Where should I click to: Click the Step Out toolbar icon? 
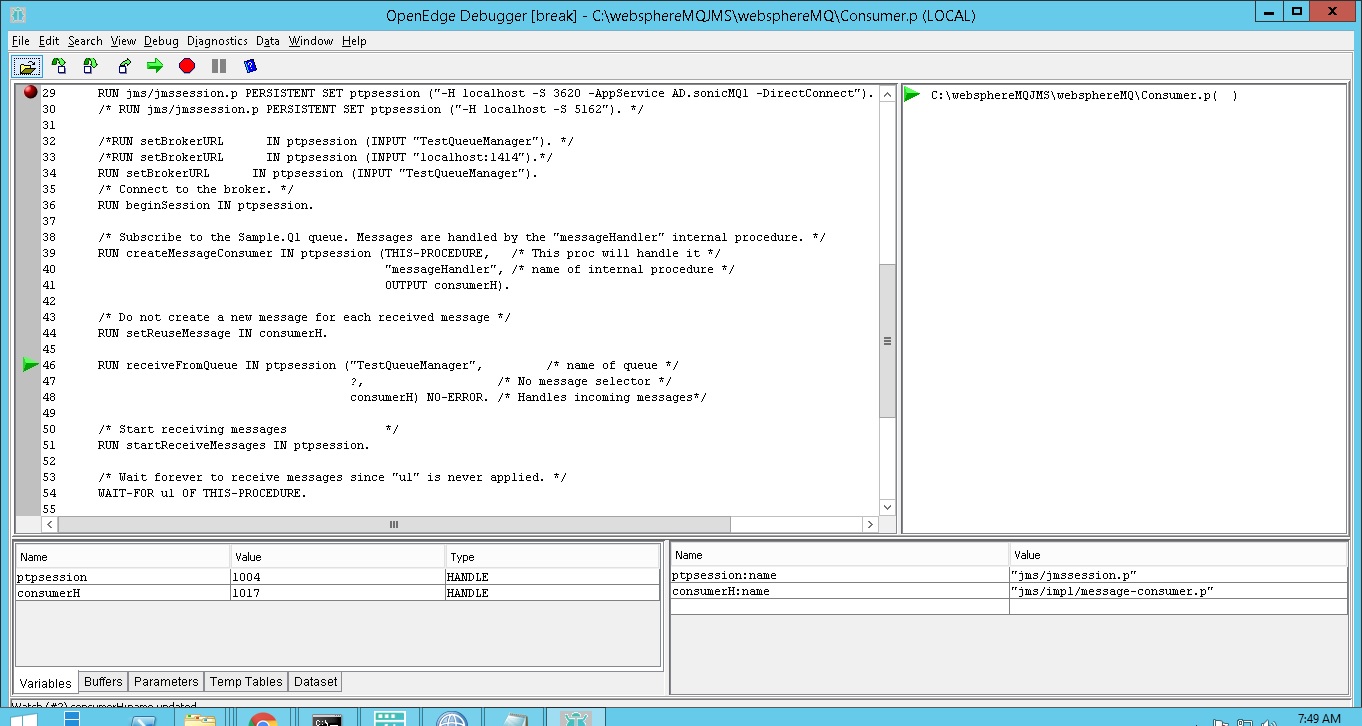123,66
